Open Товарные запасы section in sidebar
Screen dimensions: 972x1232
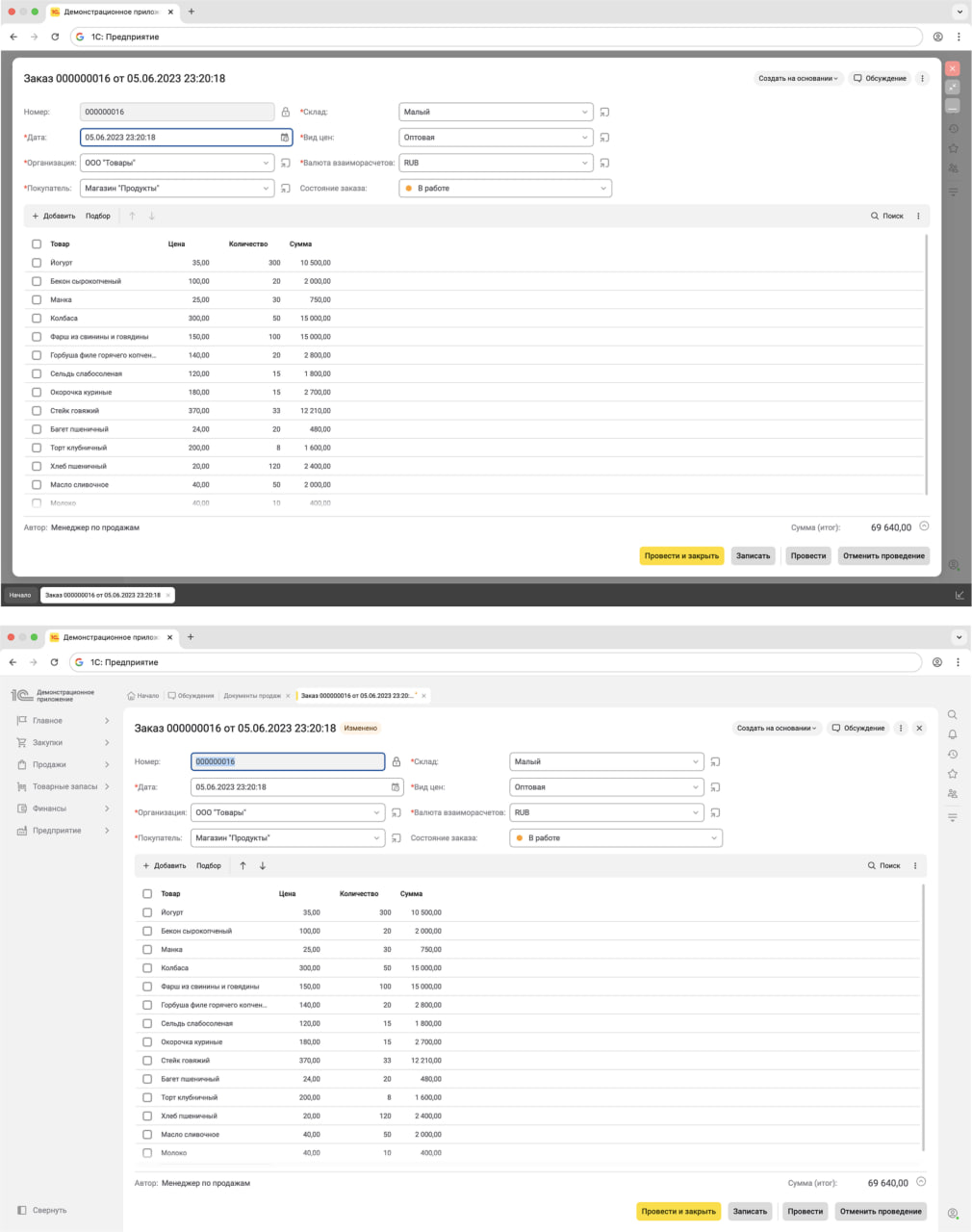63,786
